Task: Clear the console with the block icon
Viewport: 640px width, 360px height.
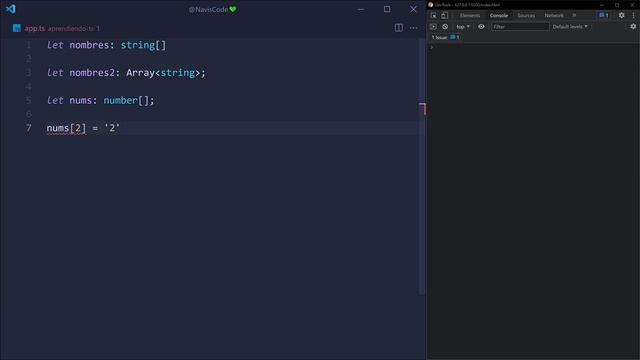Action: click(x=445, y=27)
